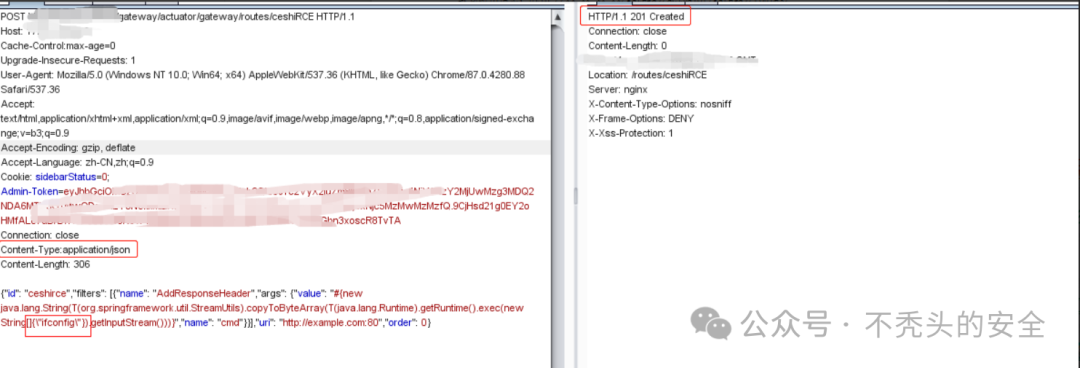
Task: Click the Content-Length: 306 header
Action: point(45,264)
